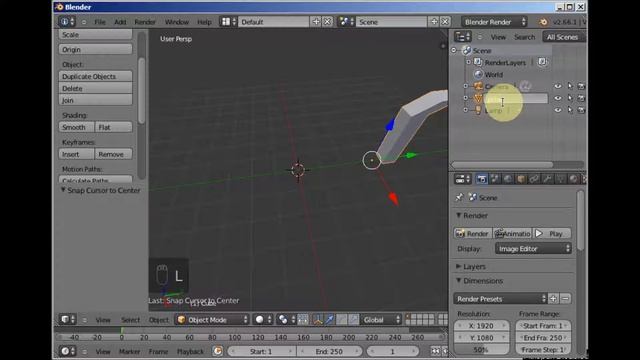Toggle timeline frame range limit clock icon
Viewport: 640px width, 360px height.
click(x=218, y=351)
